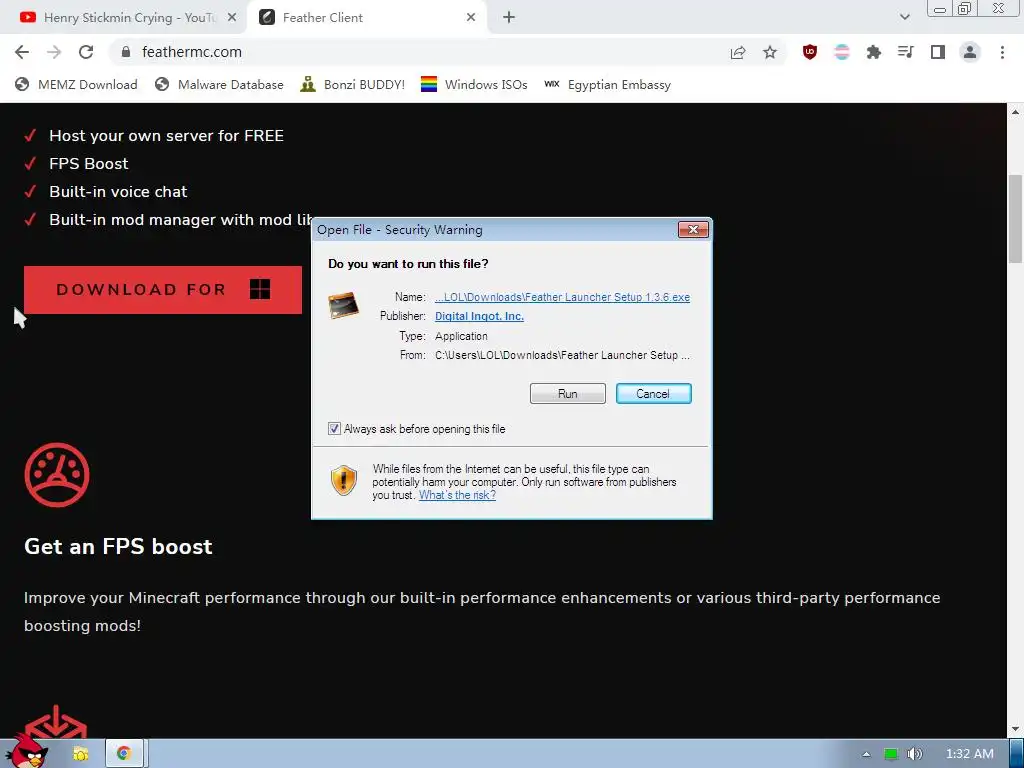Open a new browser tab
Image resolution: width=1024 pixels, height=768 pixels.
[509, 18]
